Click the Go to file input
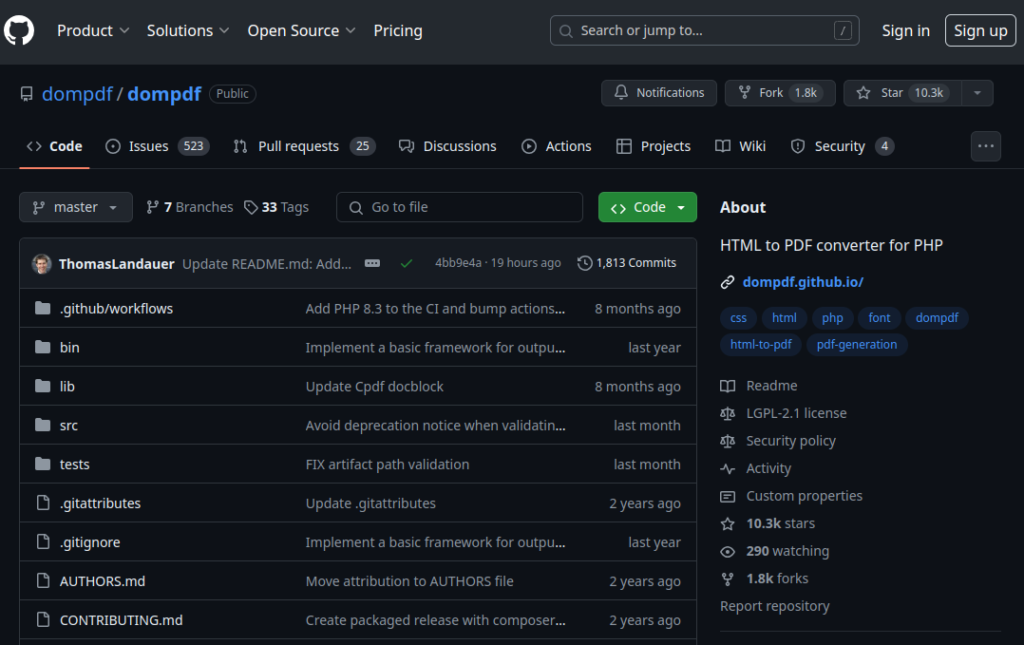 tap(460, 207)
